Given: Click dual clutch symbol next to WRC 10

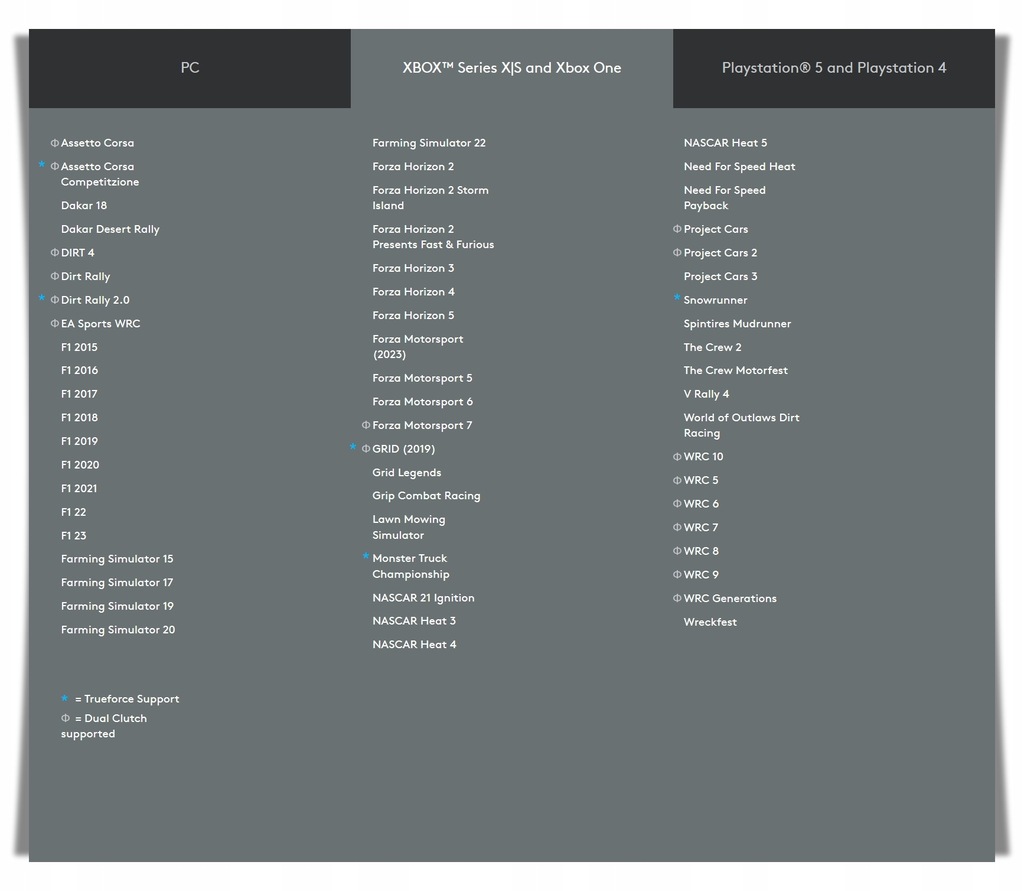Looking at the screenshot, I should click(x=677, y=457).
